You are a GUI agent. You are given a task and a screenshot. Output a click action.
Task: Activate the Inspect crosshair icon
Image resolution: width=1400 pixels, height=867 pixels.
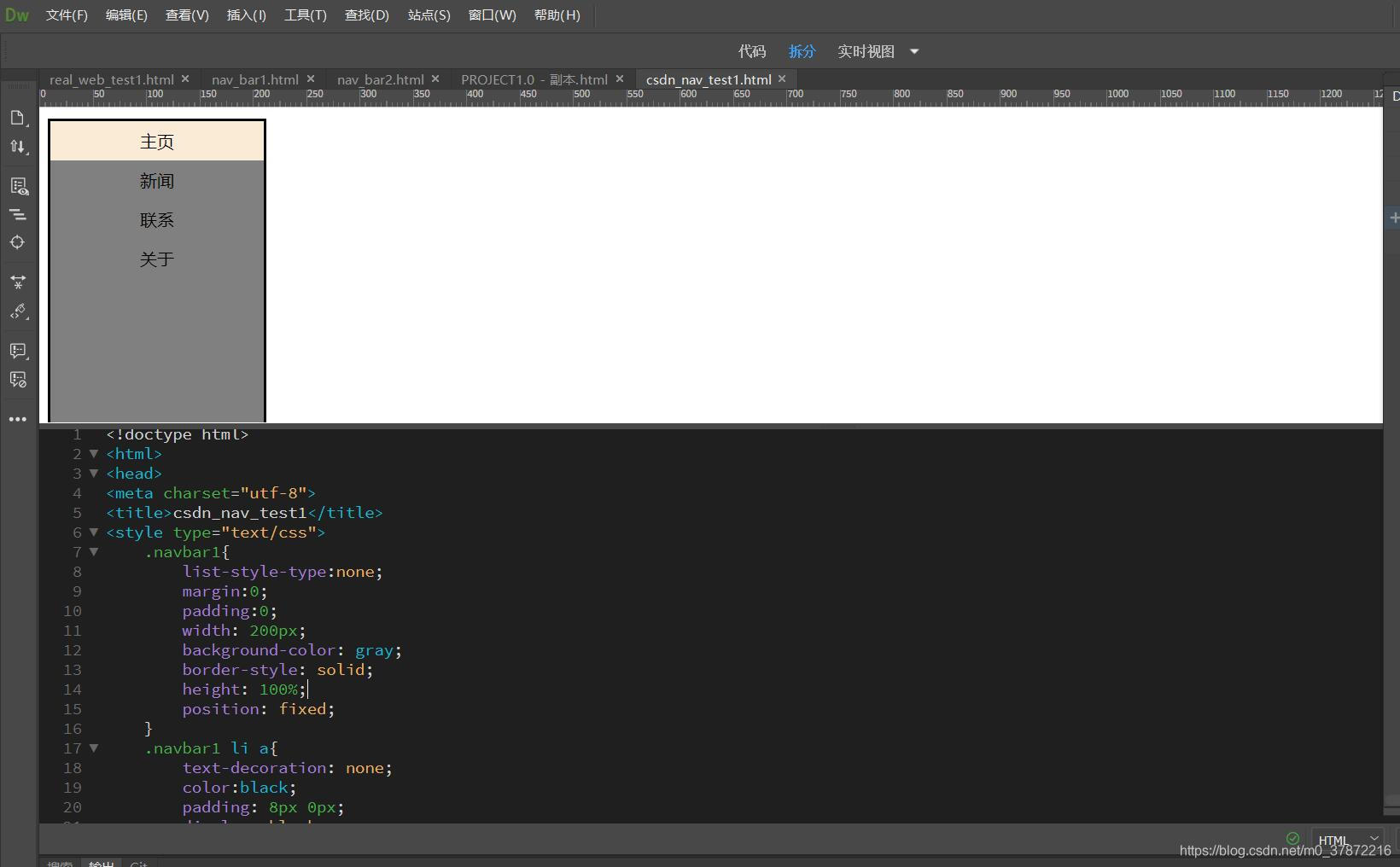point(18,242)
